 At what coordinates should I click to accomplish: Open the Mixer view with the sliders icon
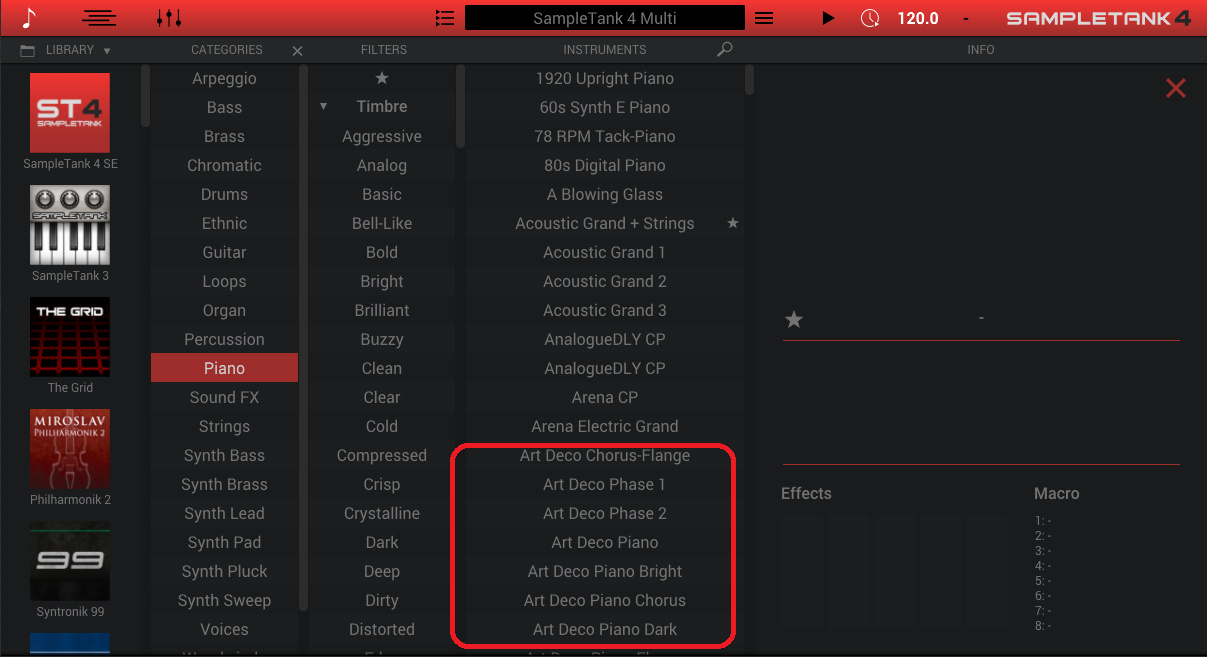pyautogui.click(x=169, y=18)
